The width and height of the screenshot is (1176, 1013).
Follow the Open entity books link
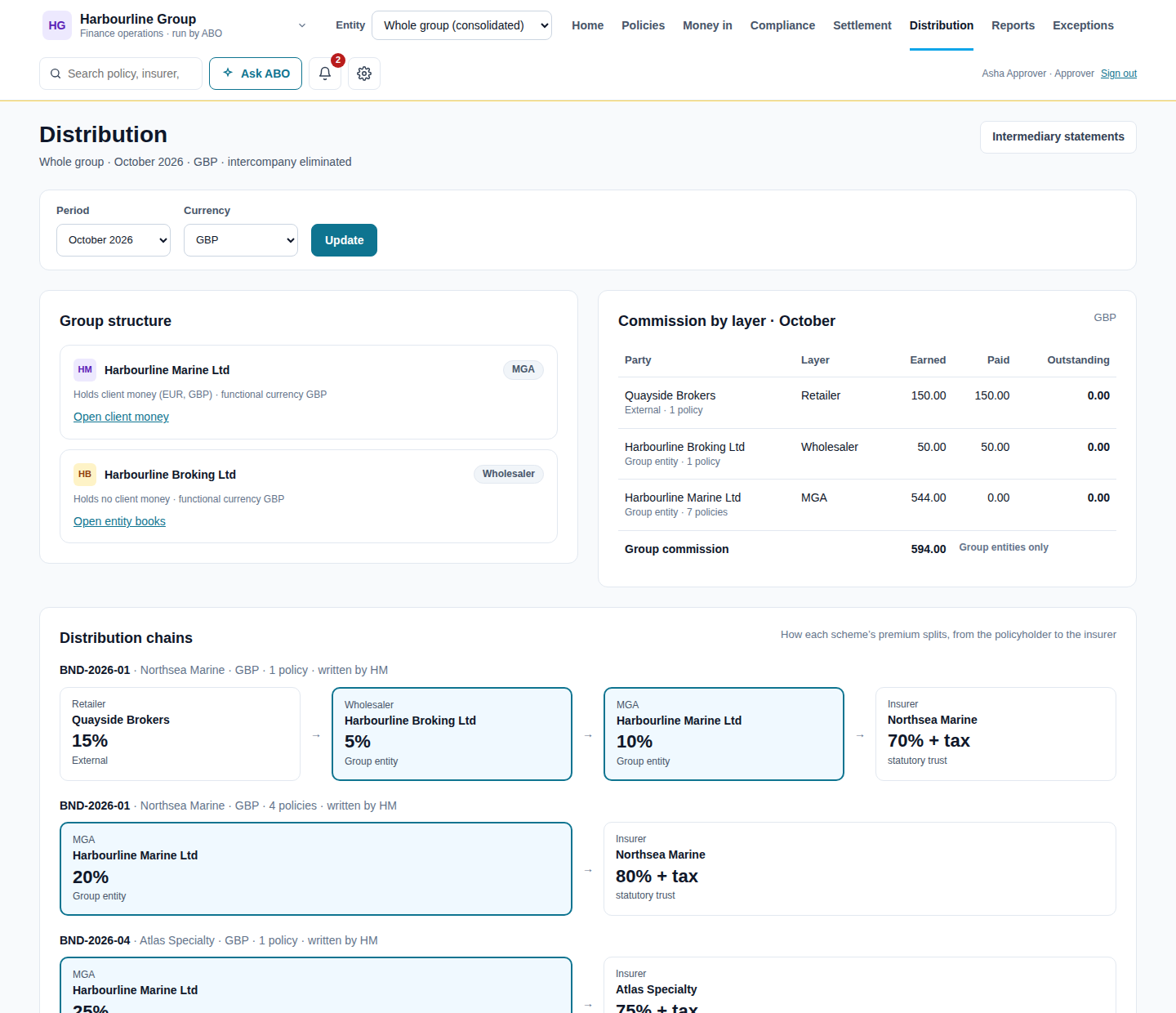pyautogui.click(x=119, y=521)
